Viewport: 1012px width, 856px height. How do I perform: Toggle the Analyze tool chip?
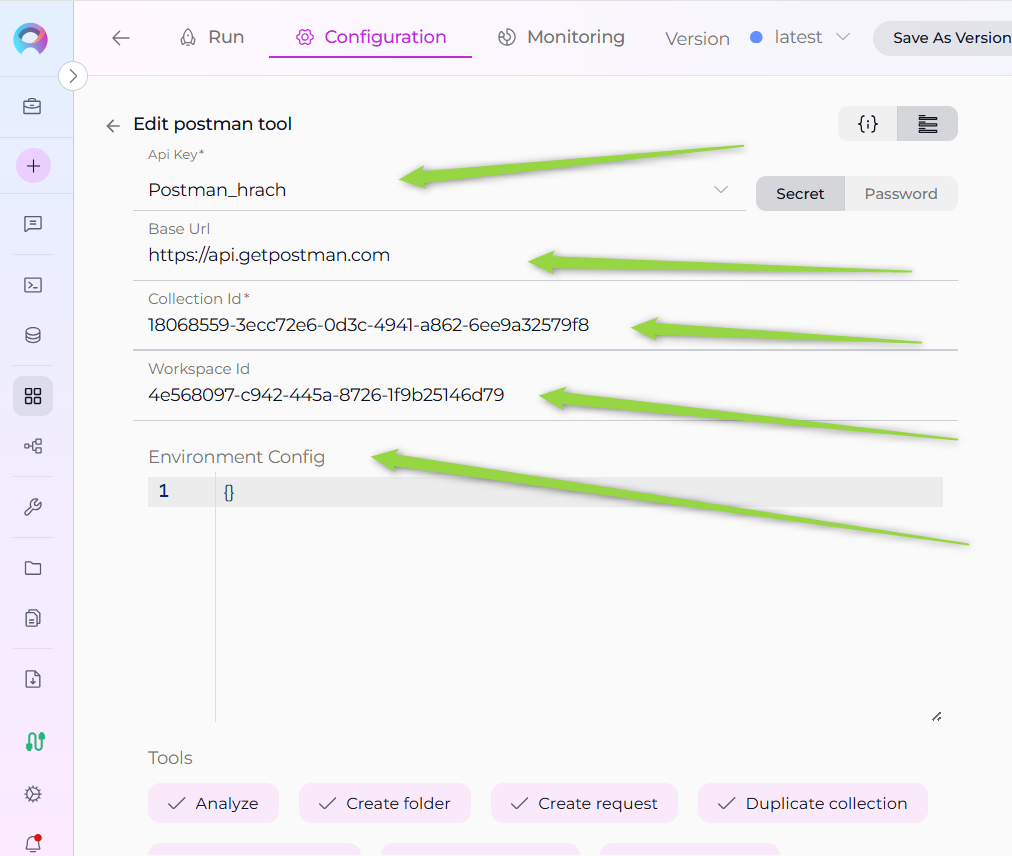(x=214, y=803)
